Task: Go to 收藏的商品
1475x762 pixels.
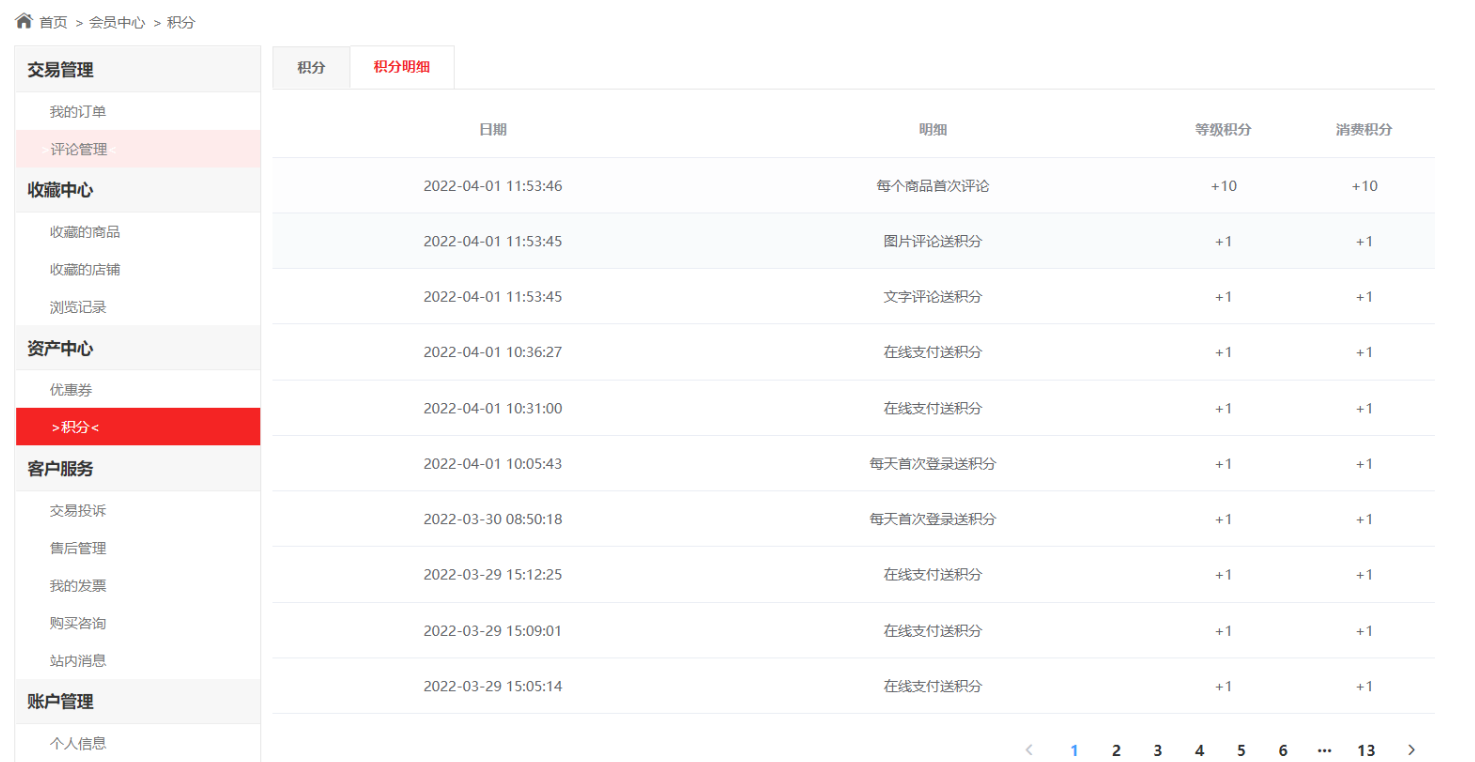Action: pyautogui.click(x=85, y=232)
